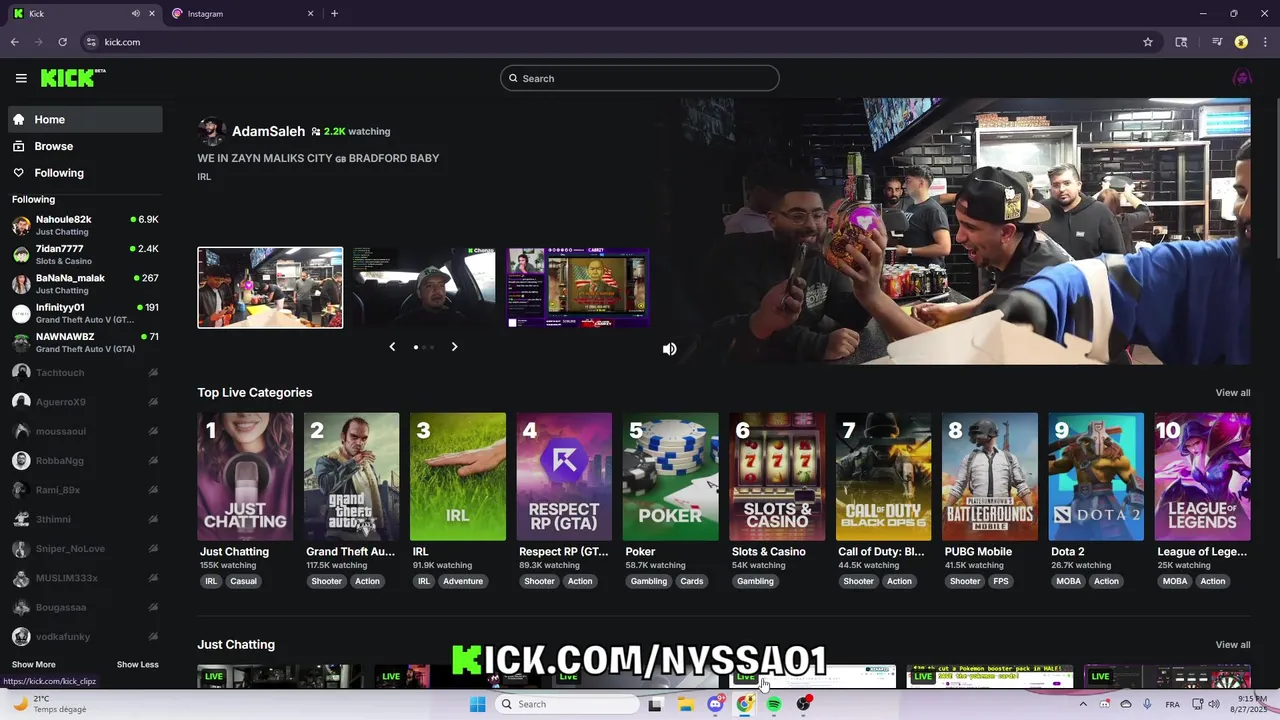
Task: Open Spotify from the taskbar
Action: coord(774,704)
